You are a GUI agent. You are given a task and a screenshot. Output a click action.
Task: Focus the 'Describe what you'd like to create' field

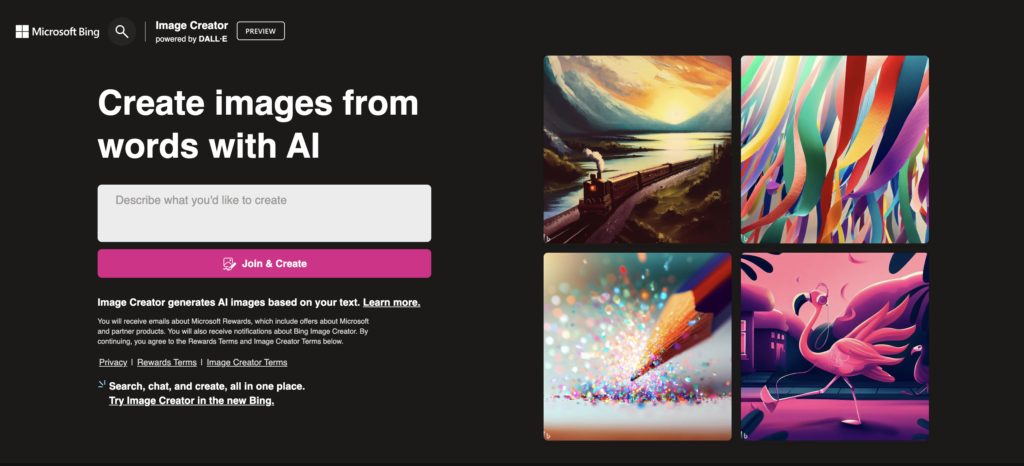coord(264,213)
